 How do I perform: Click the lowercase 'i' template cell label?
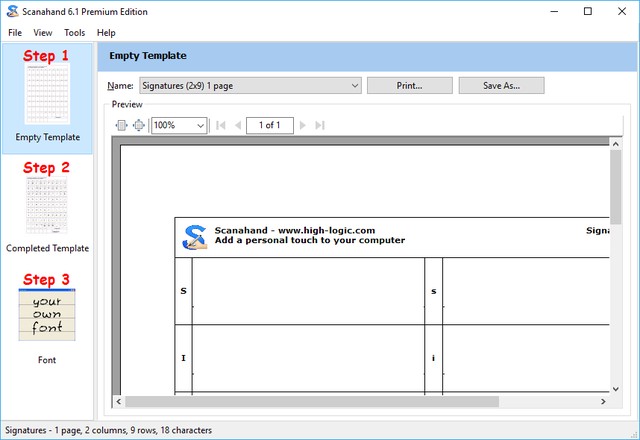click(x=433, y=358)
